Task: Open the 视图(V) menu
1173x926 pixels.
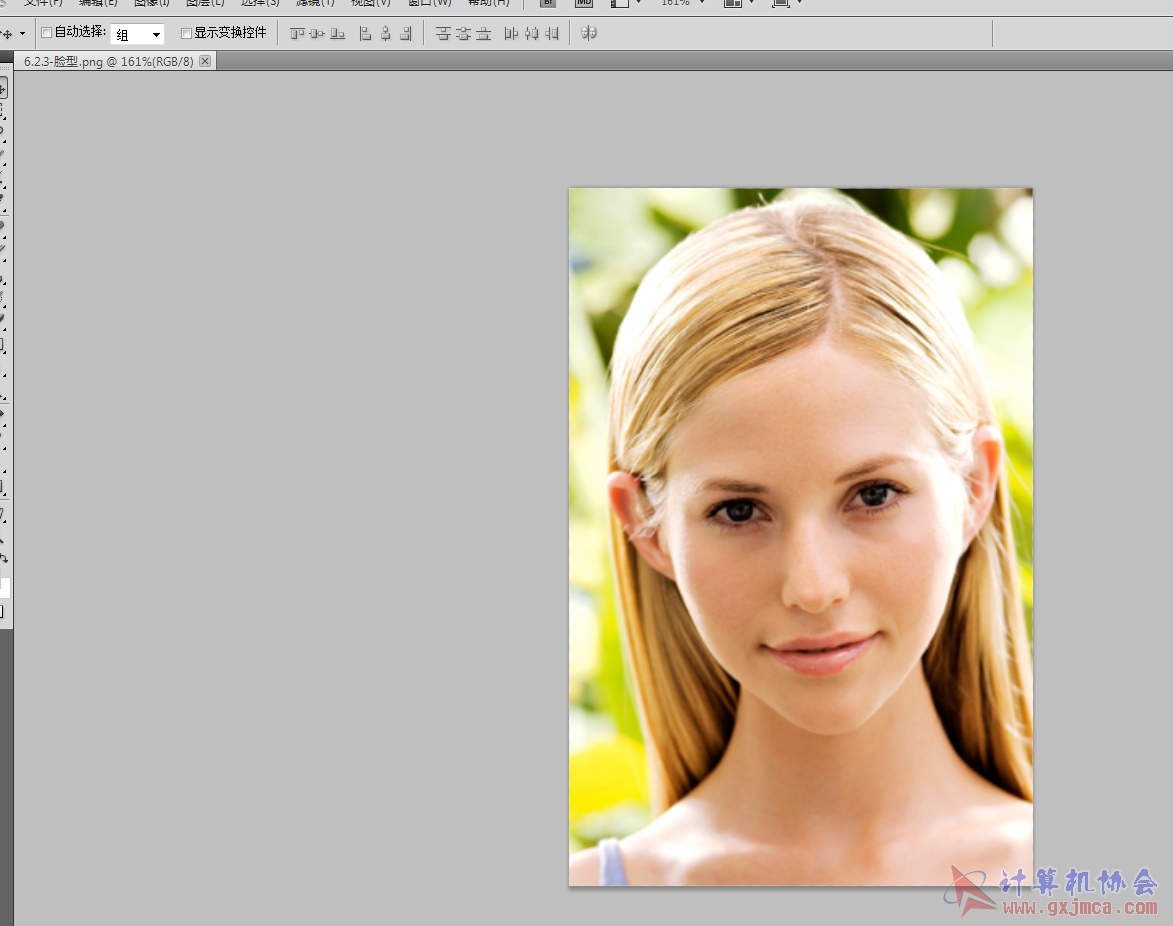Action: point(371,3)
